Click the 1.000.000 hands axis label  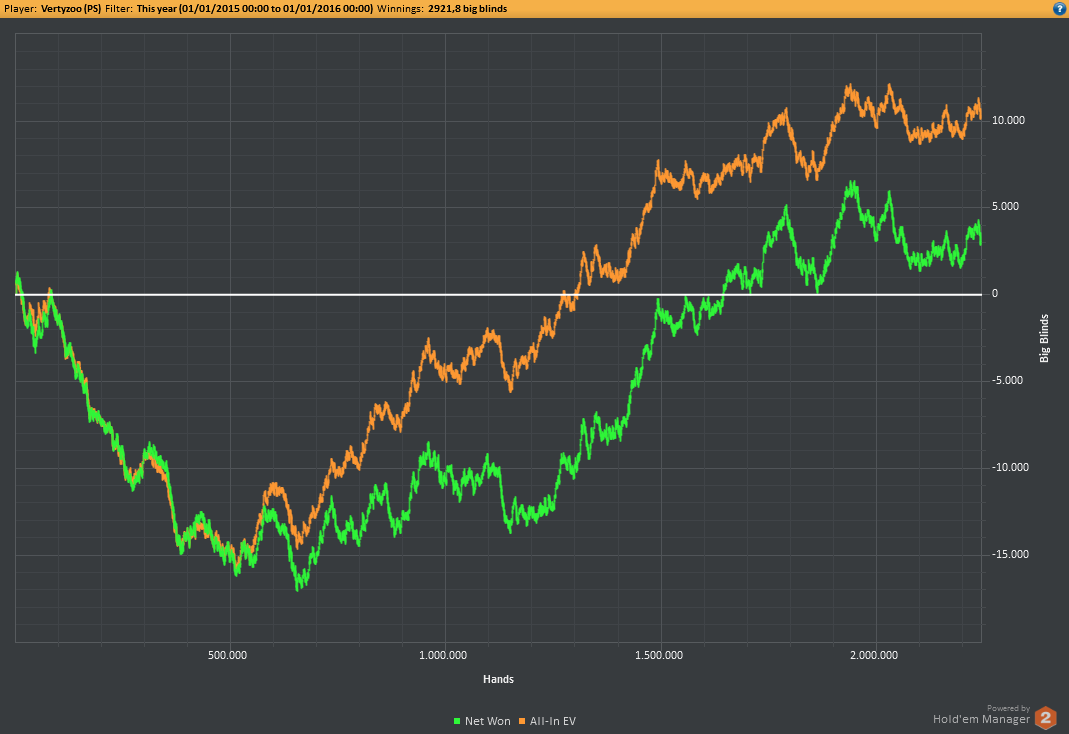click(443, 656)
